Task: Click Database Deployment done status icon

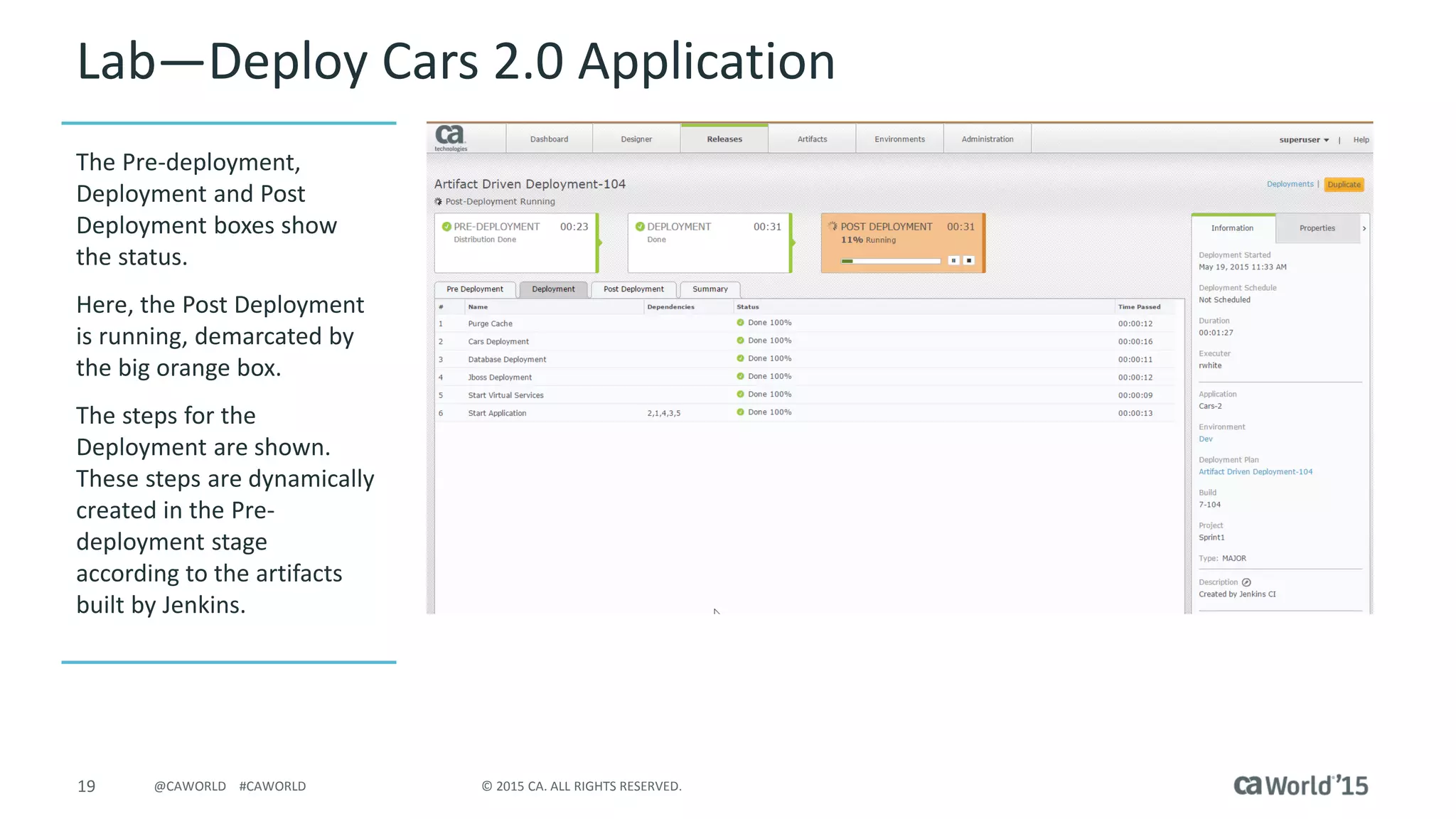Action: pyautogui.click(x=740, y=358)
